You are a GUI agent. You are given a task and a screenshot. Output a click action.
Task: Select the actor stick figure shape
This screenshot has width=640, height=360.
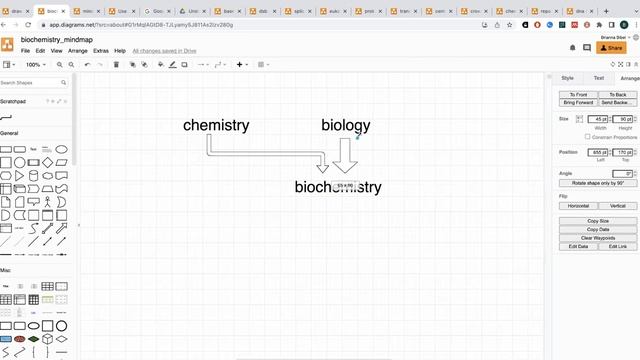click(x=47, y=202)
